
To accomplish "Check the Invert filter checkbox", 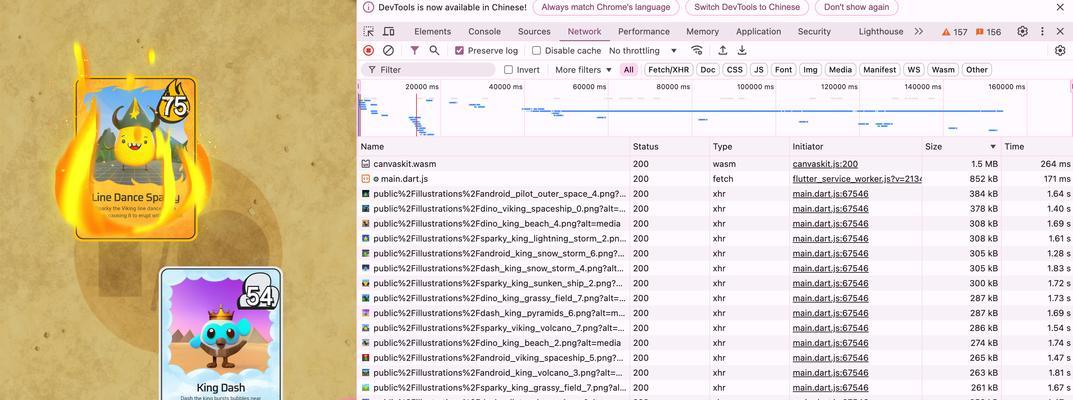I will click(508, 70).
